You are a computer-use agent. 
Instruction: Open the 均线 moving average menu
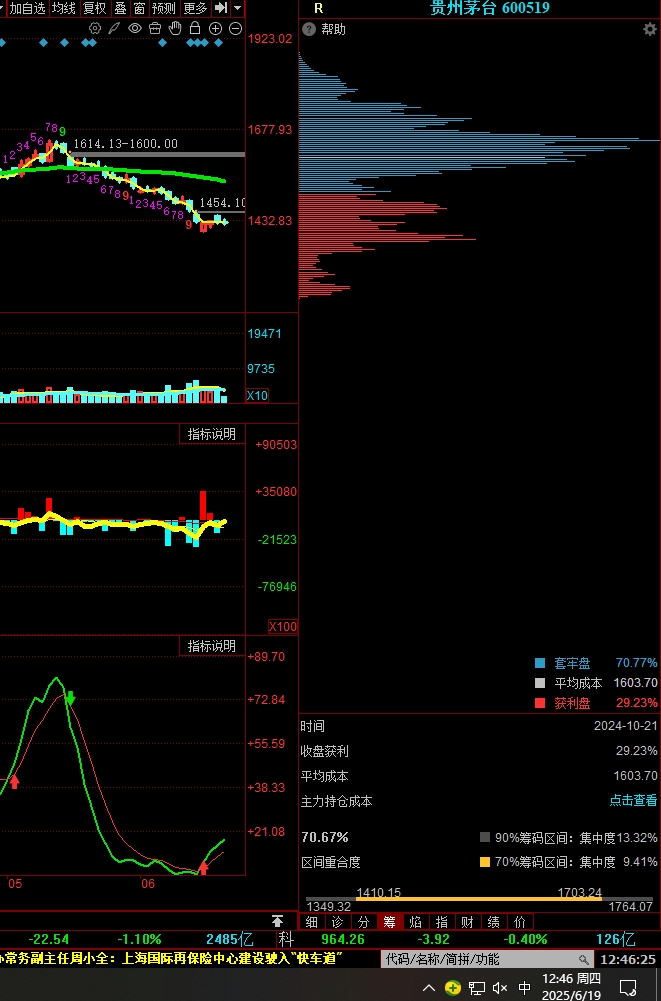[x=64, y=8]
